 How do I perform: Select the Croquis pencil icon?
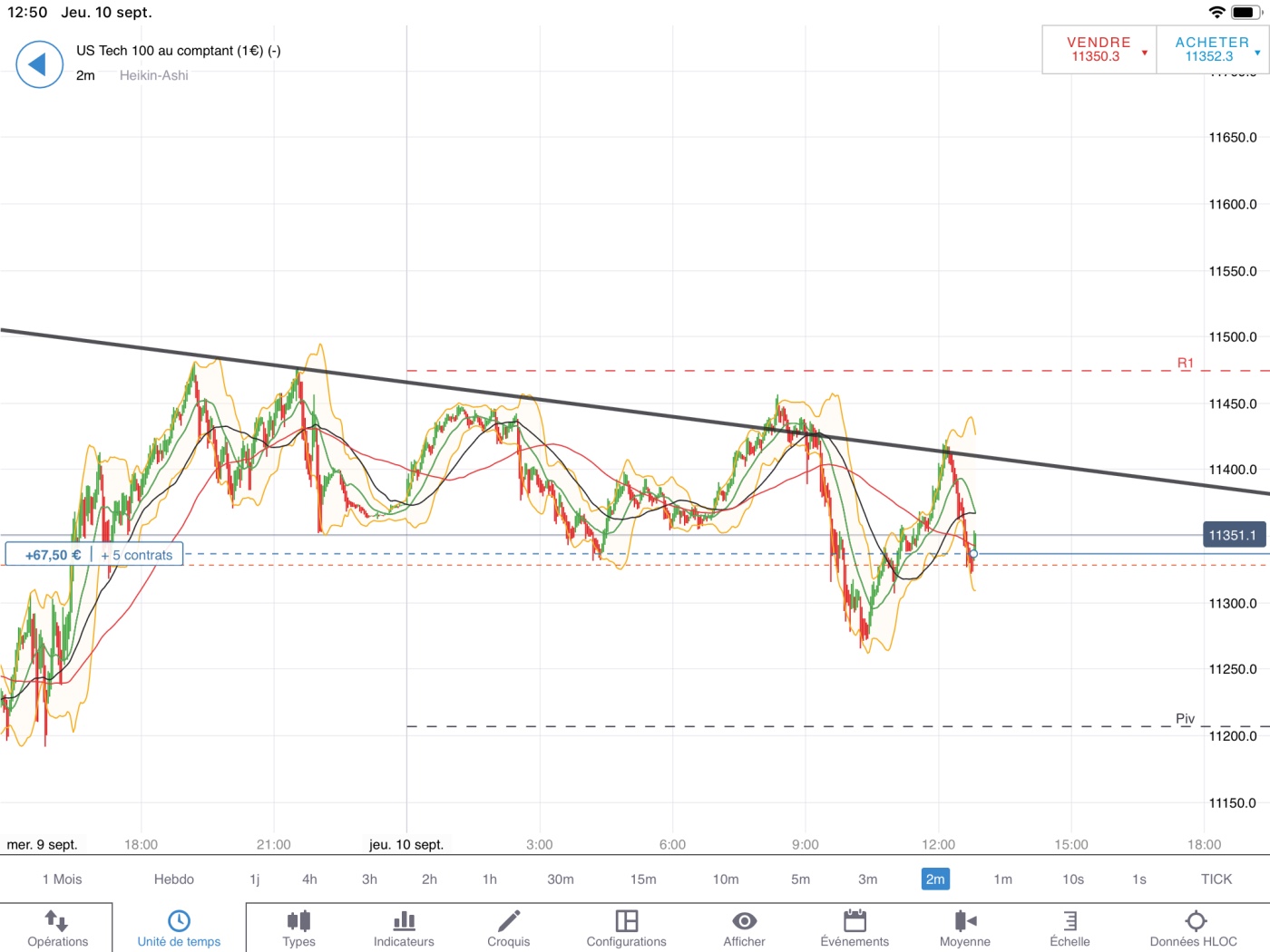509,921
